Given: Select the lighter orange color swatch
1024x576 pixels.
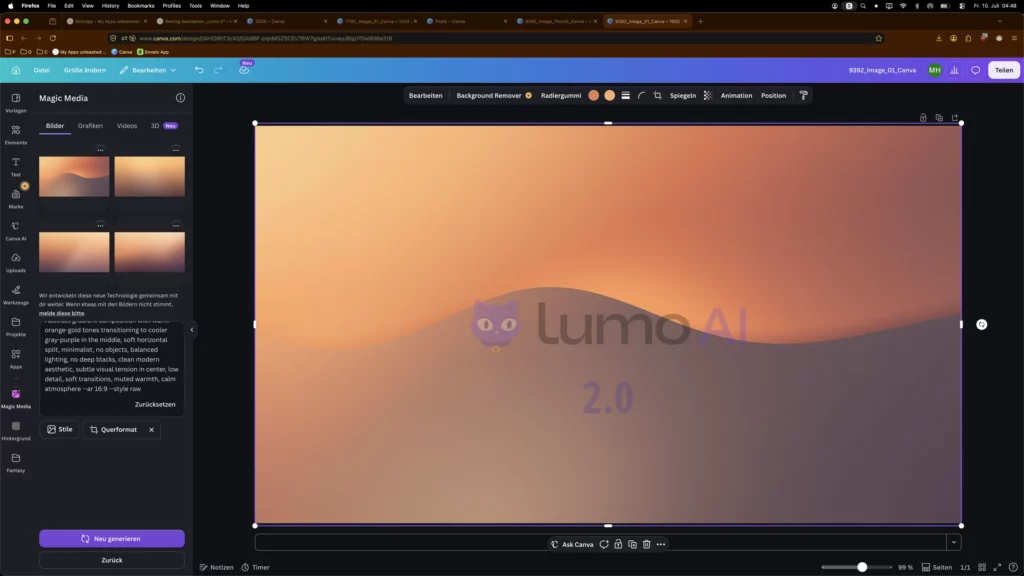Looking at the screenshot, I should [609, 95].
